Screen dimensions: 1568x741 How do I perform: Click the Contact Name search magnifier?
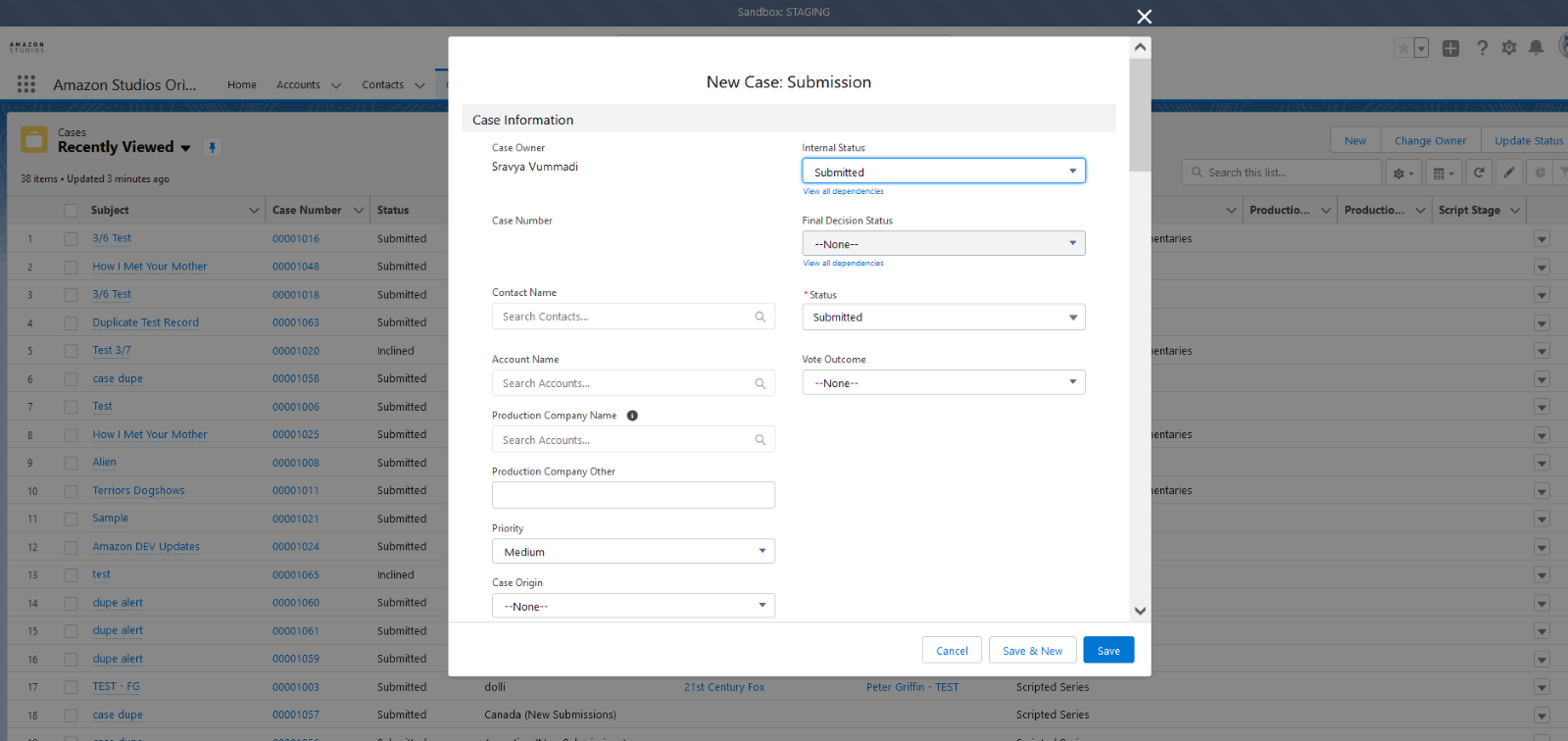(x=759, y=317)
